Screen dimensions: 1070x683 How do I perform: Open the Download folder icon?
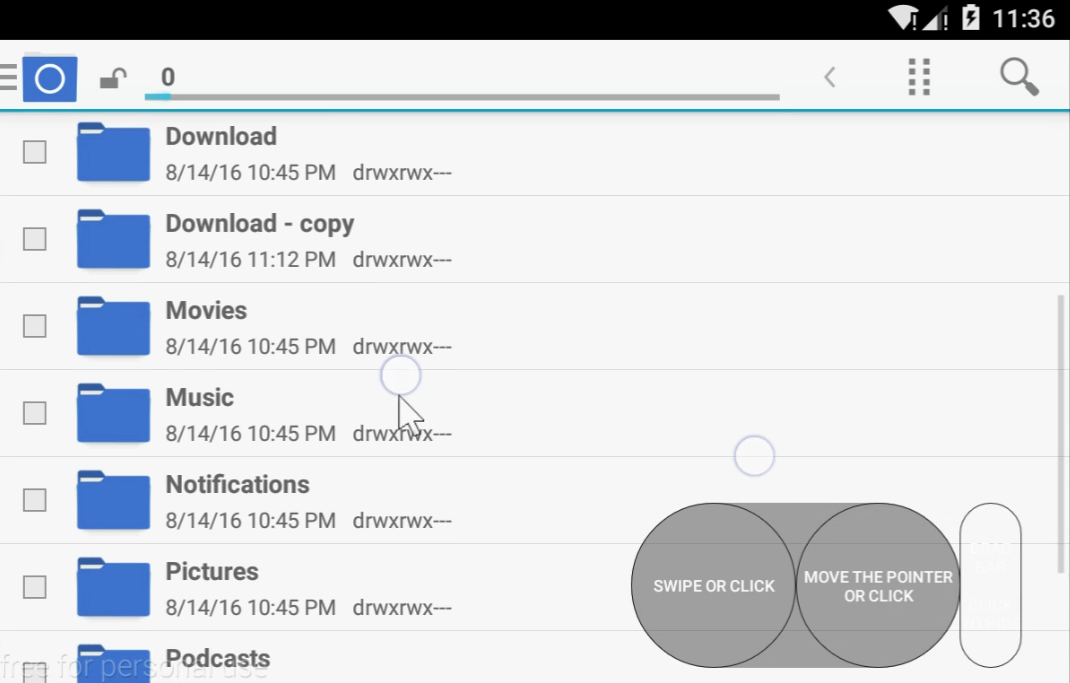113,152
